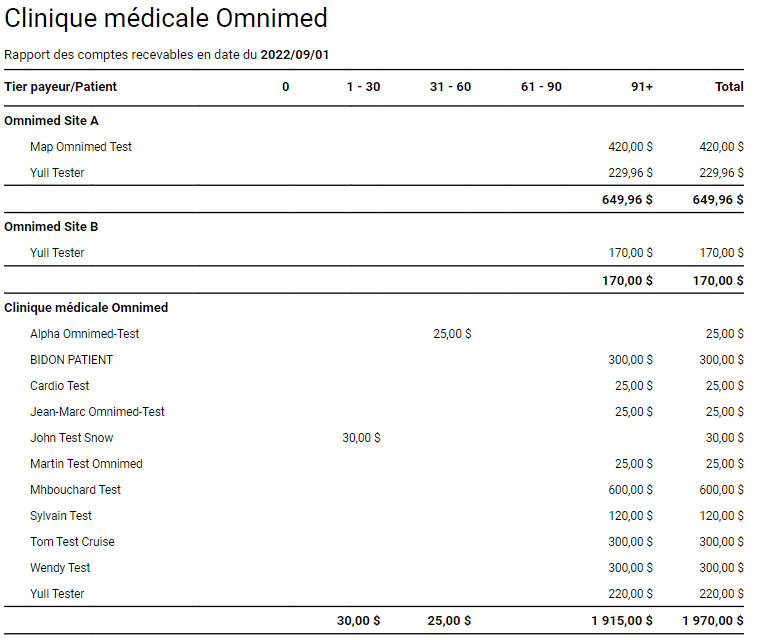Select the Tier payeur/Patient column header

tap(60, 87)
